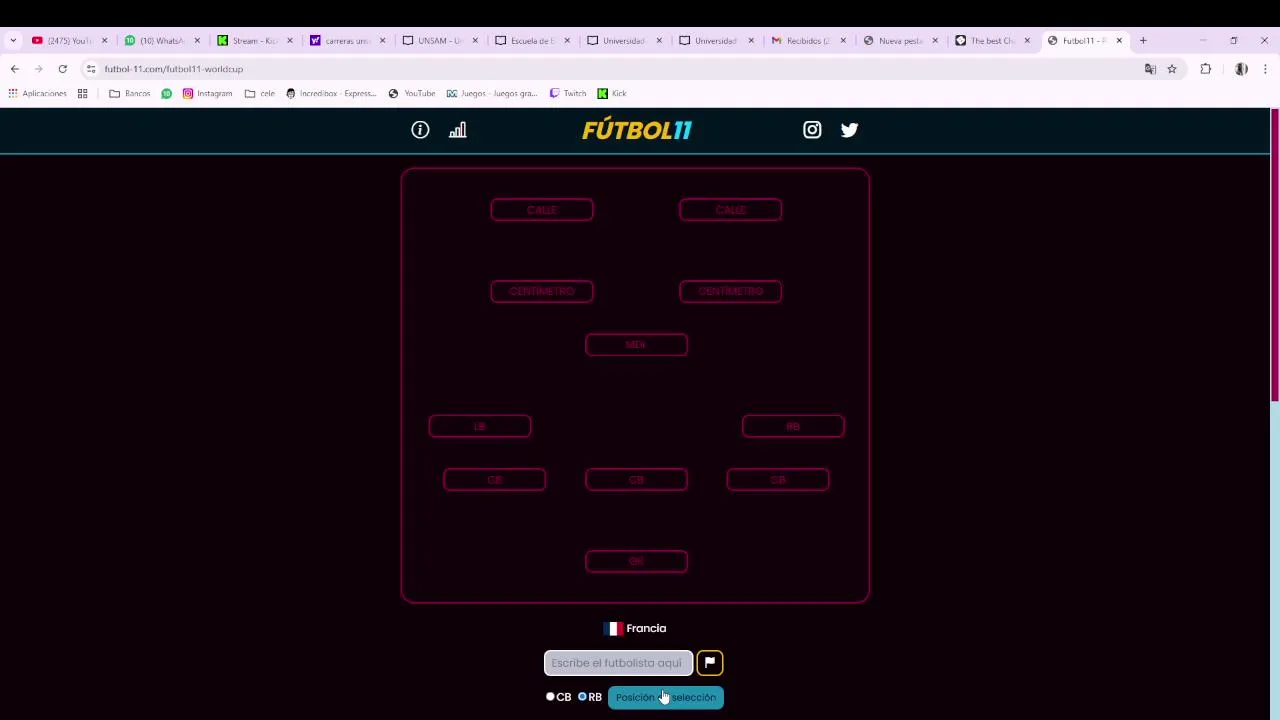This screenshot has width=1280, height=720.
Task: Close the Stream - Kick tab
Action: coord(290,41)
